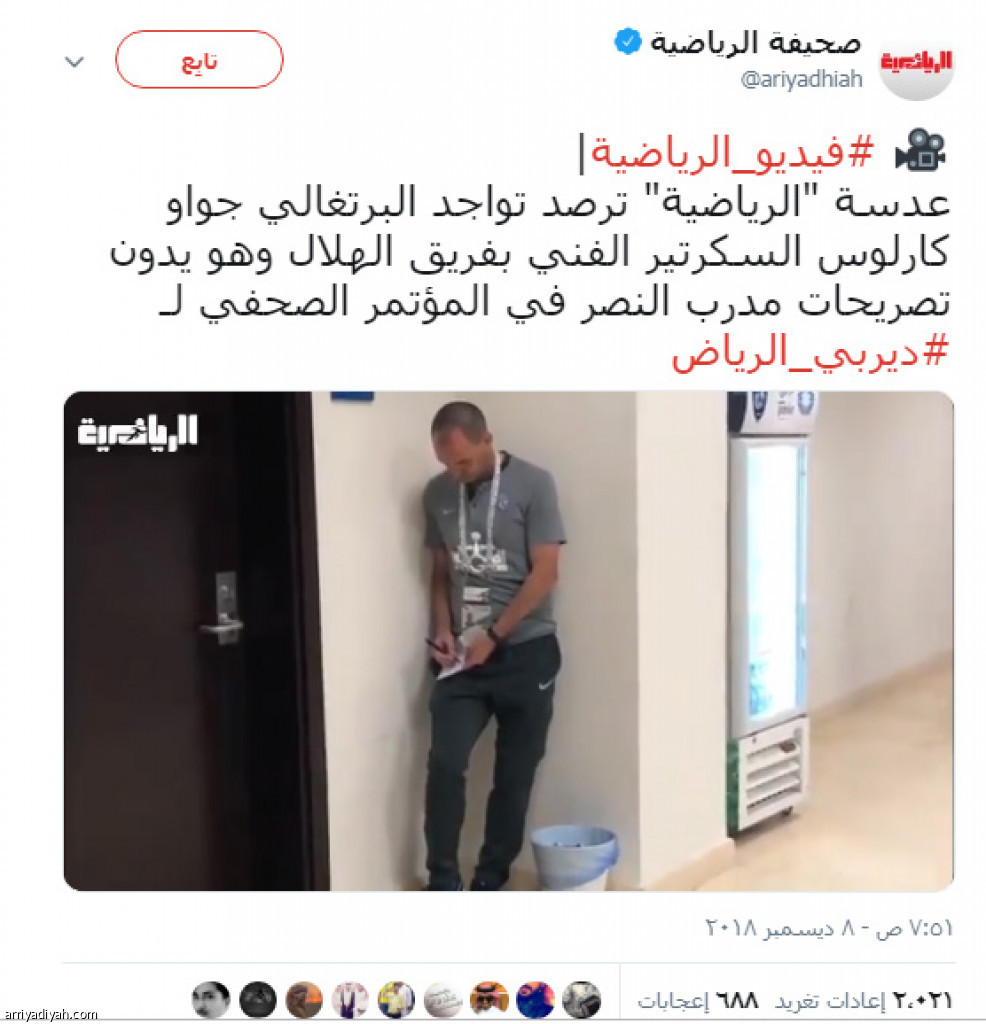Open the tweet timestamp ٧:٥١ ص
Image resolution: width=986 pixels, height=1024 pixels.
(x=829, y=927)
